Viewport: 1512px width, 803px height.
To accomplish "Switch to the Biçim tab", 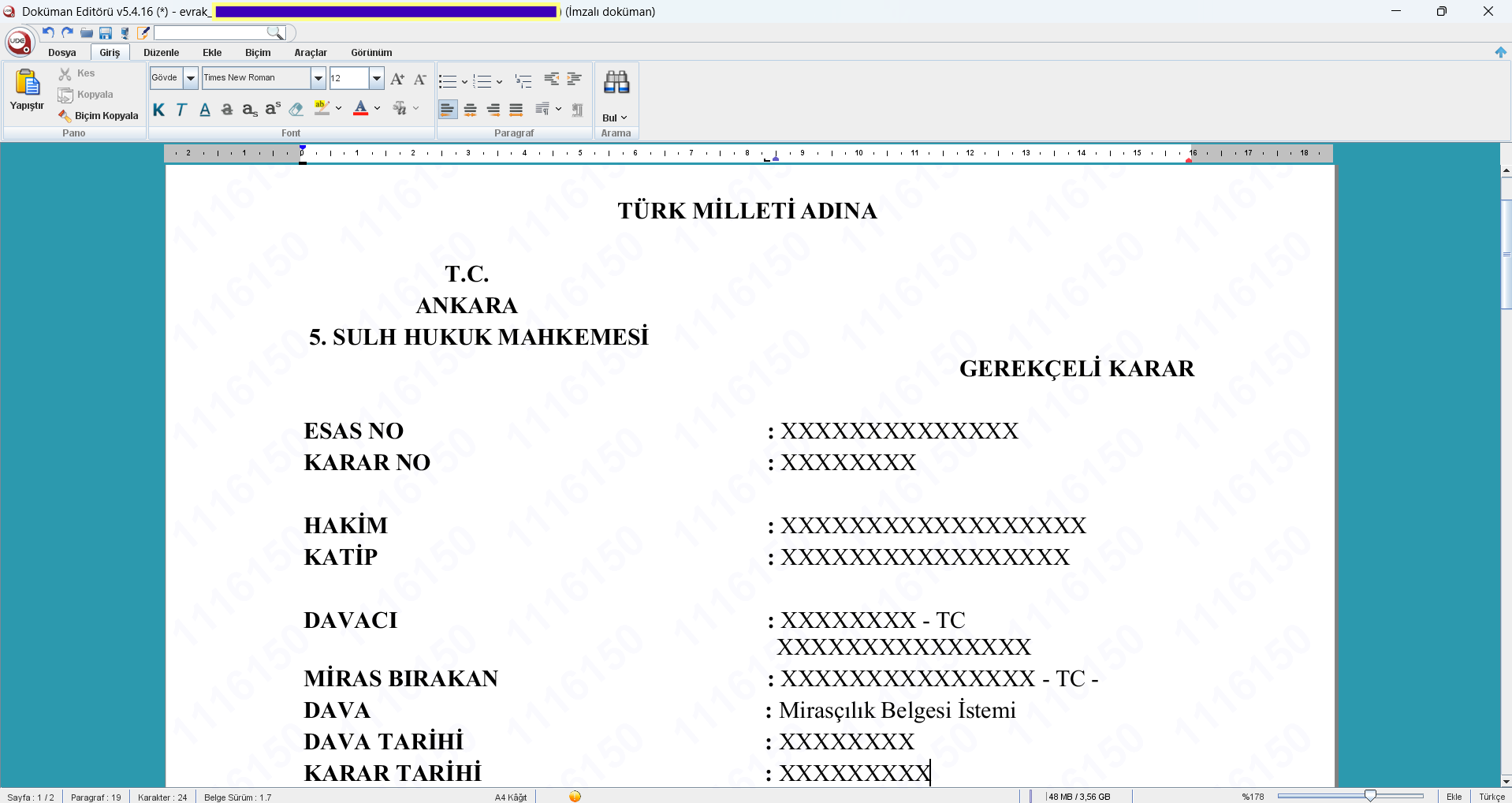I will tap(258, 53).
